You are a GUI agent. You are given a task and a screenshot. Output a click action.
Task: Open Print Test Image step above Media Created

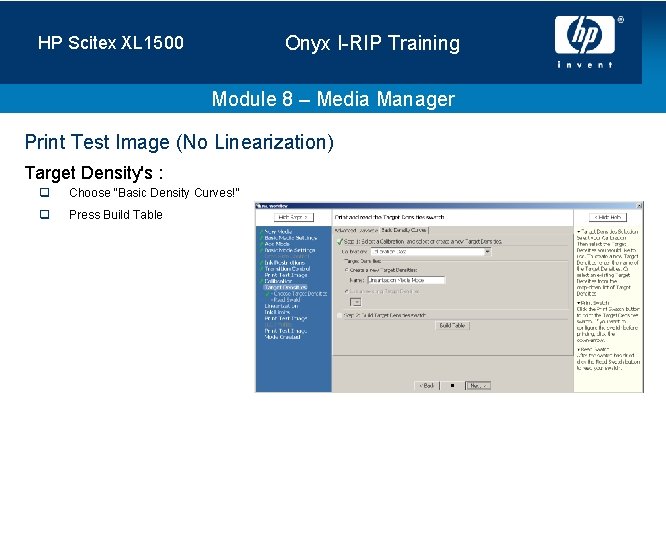coord(285,331)
